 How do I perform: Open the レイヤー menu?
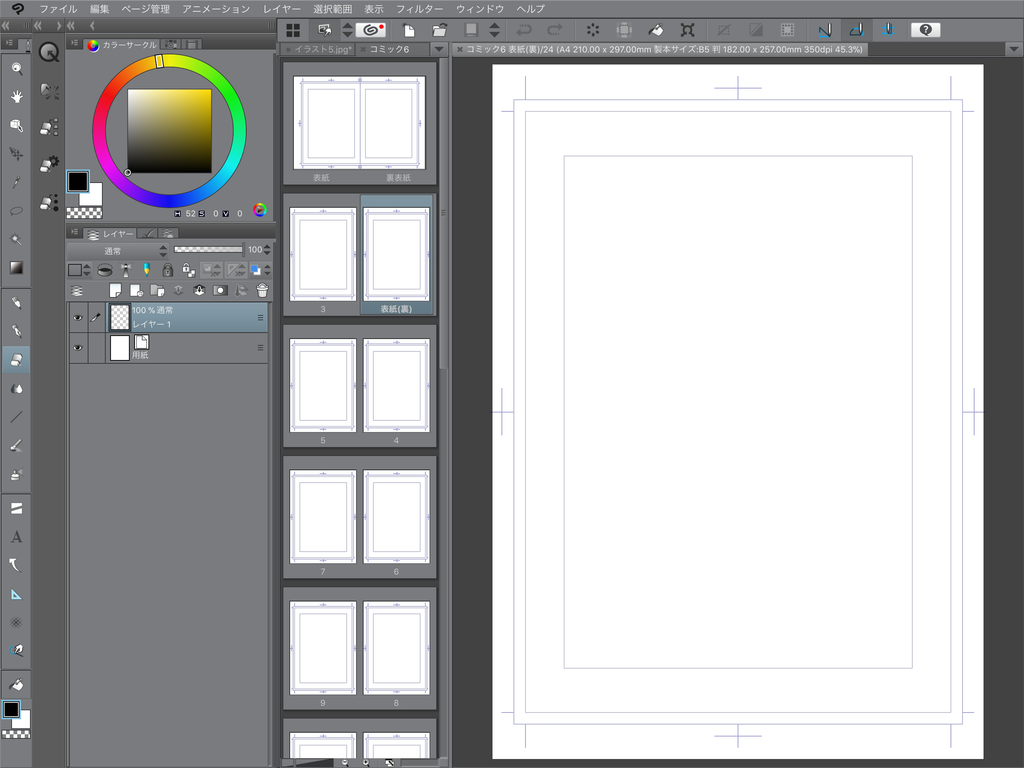click(281, 9)
